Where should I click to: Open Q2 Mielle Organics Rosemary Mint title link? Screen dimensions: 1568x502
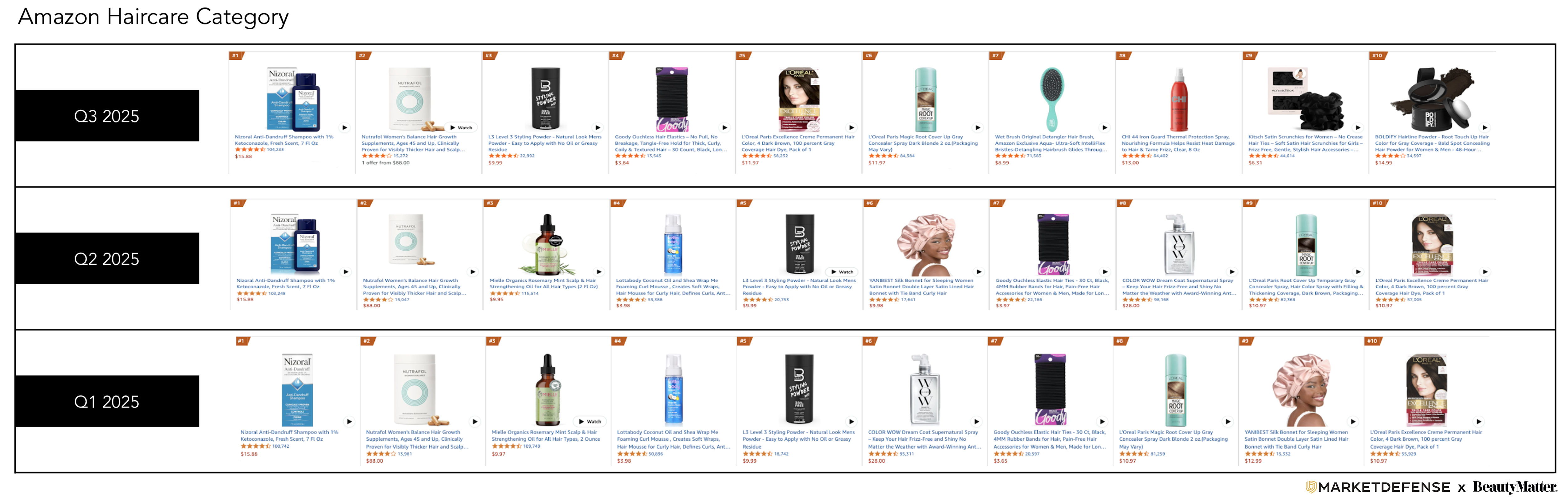tap(543, 283)
